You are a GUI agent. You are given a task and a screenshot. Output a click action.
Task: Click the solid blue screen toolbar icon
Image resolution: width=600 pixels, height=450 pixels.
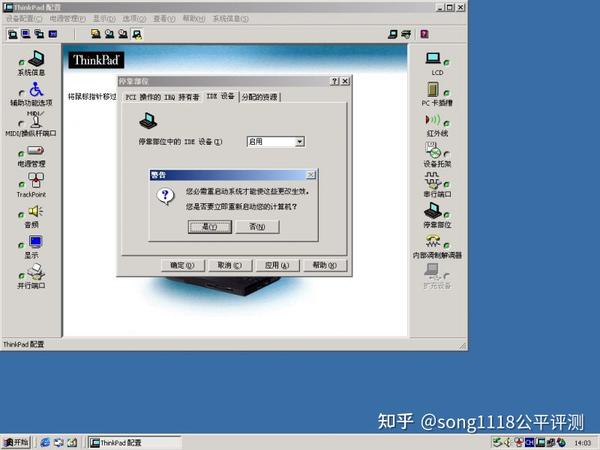pos(53,34)
